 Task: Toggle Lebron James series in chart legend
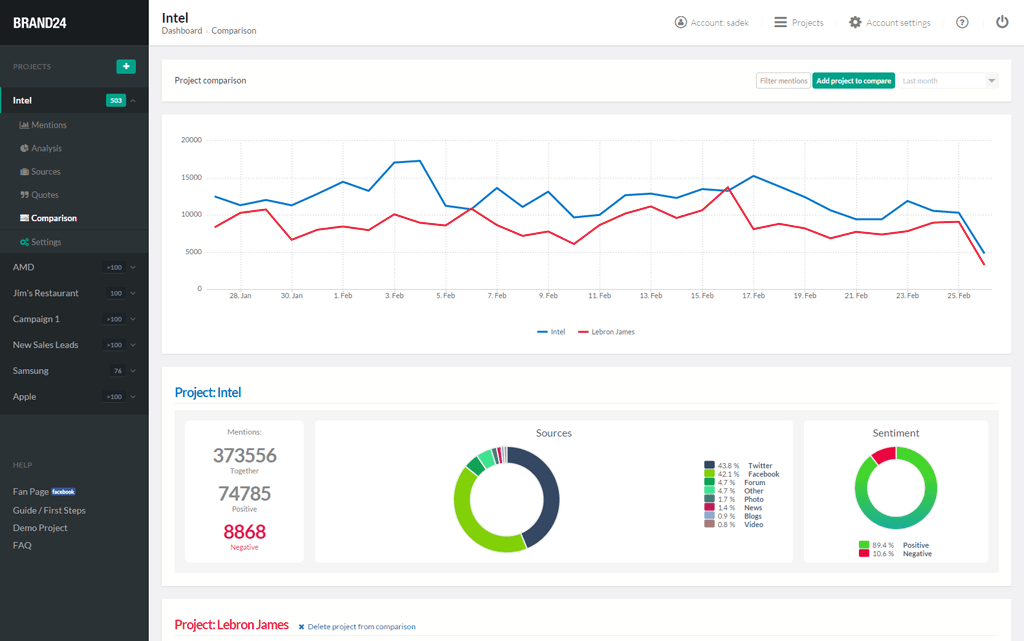click(x=606, y=332)
